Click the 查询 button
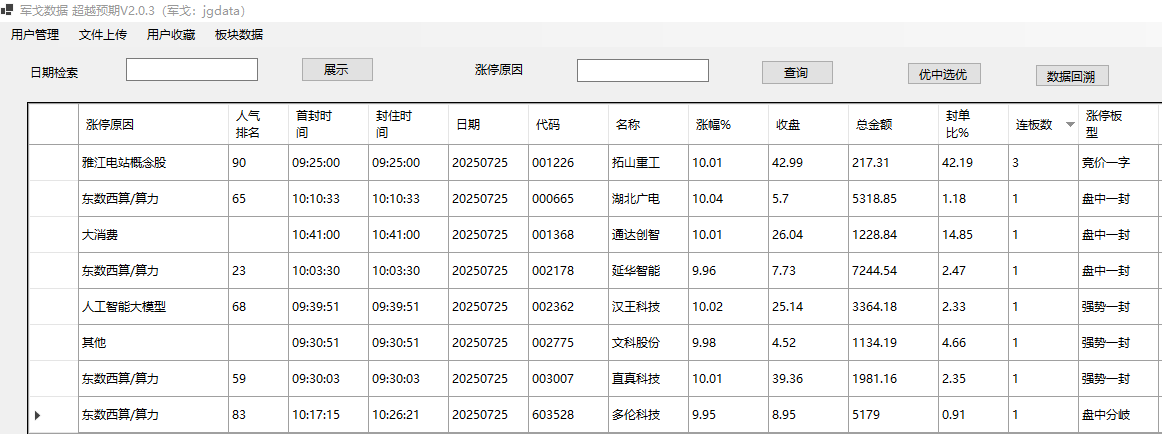 pos(797,73)
